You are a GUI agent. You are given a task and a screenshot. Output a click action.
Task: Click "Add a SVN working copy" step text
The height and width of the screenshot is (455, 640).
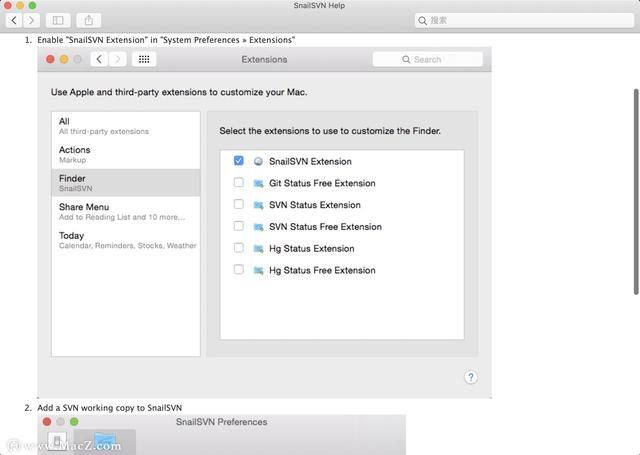109,408
